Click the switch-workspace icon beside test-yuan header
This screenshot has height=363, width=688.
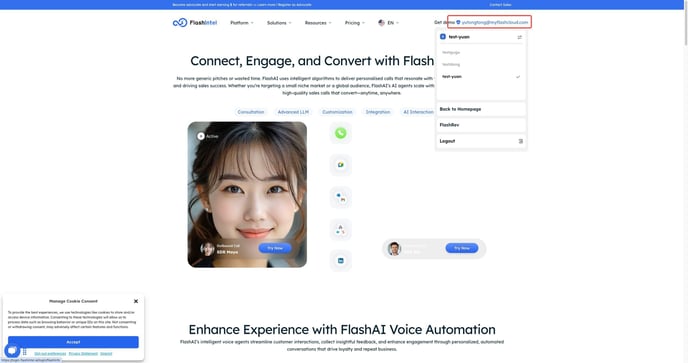click(520, 37)
